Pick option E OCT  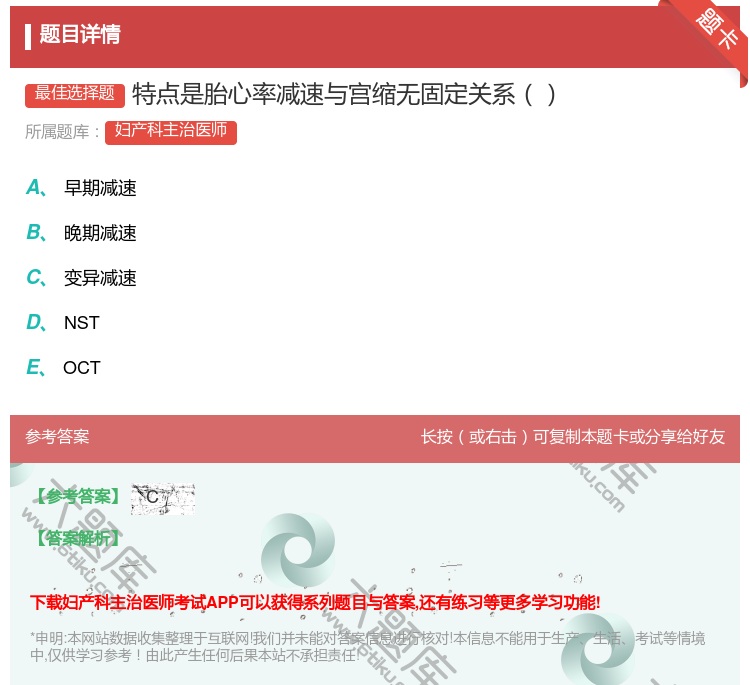[63, 367]
